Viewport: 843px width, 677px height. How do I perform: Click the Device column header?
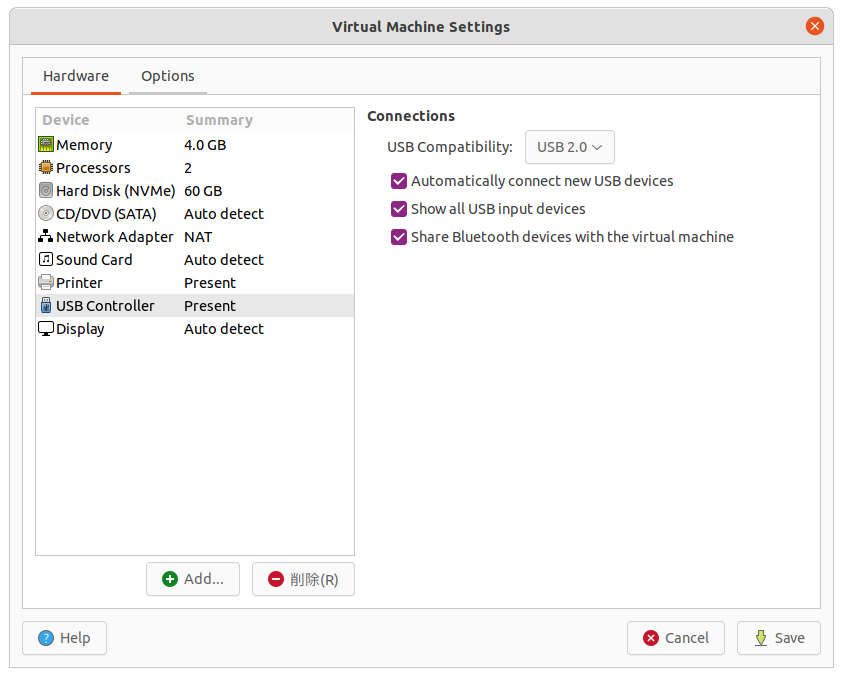(x=66, y=120)
